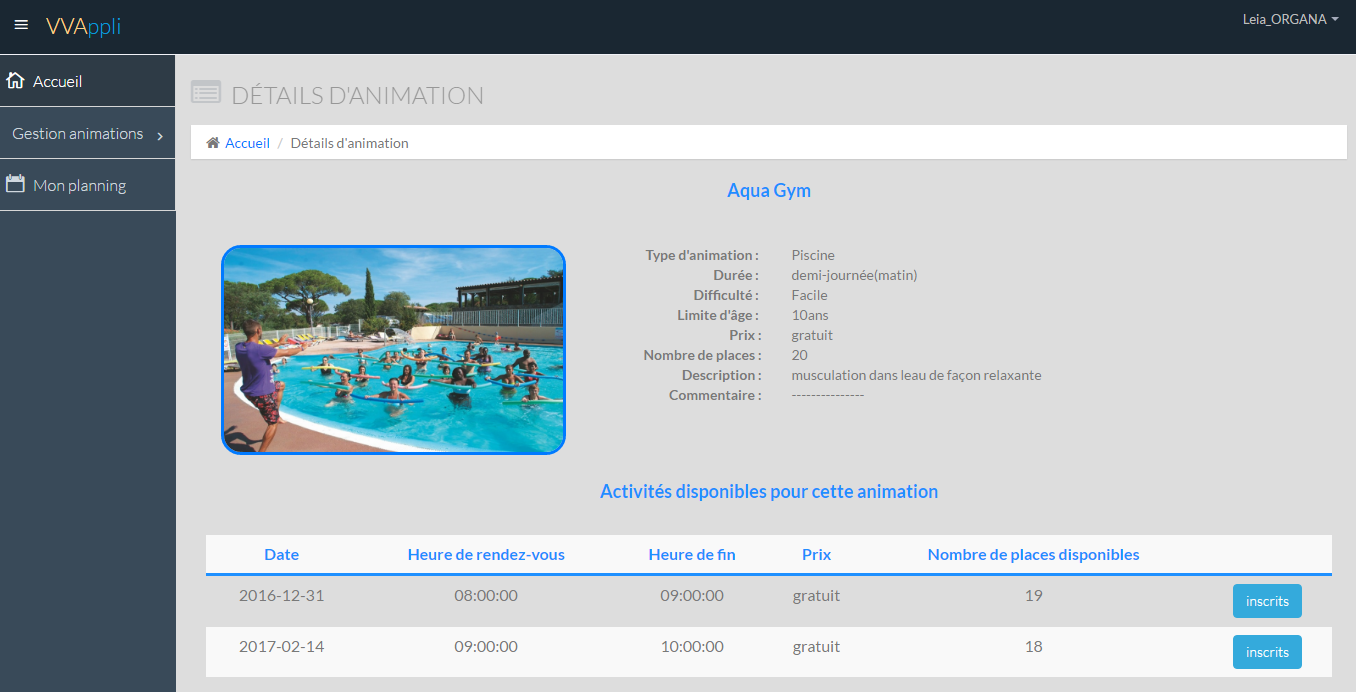
Task: Click the Aqua Gym title heading
Action: pyautogui.click(x=768, y=190)
